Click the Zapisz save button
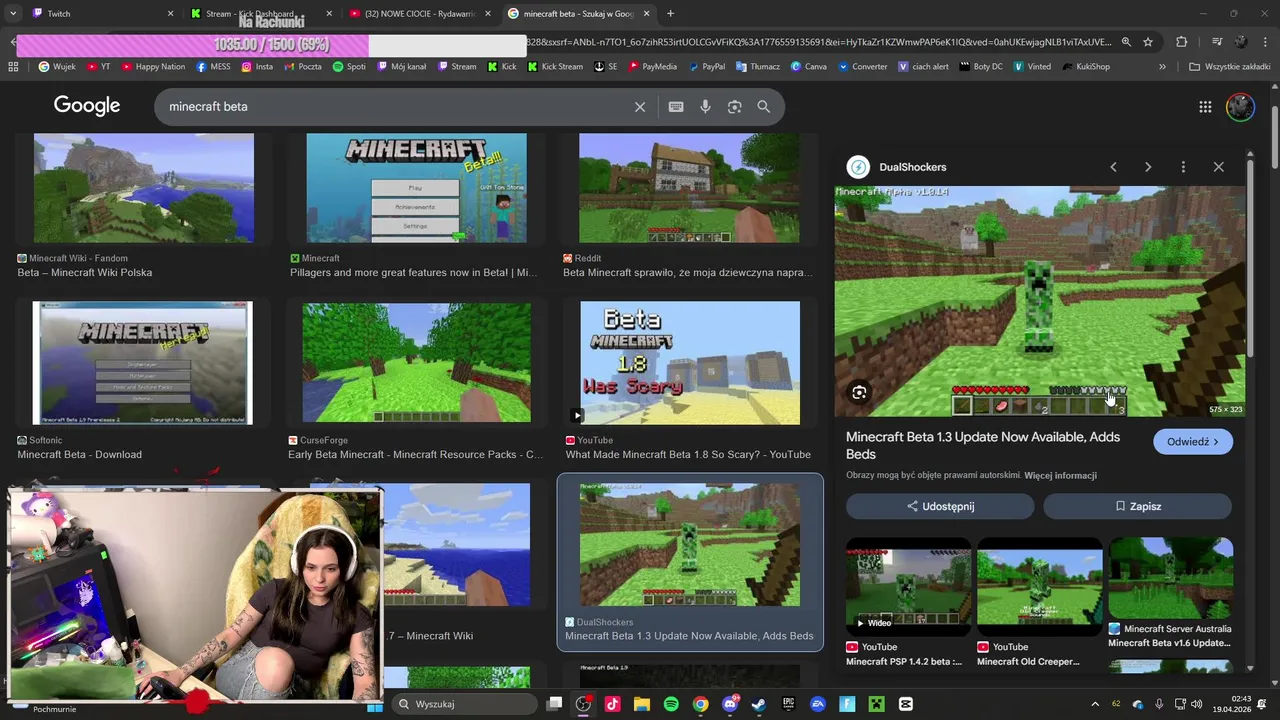The image size is (1280, 720). [1137, 507]
